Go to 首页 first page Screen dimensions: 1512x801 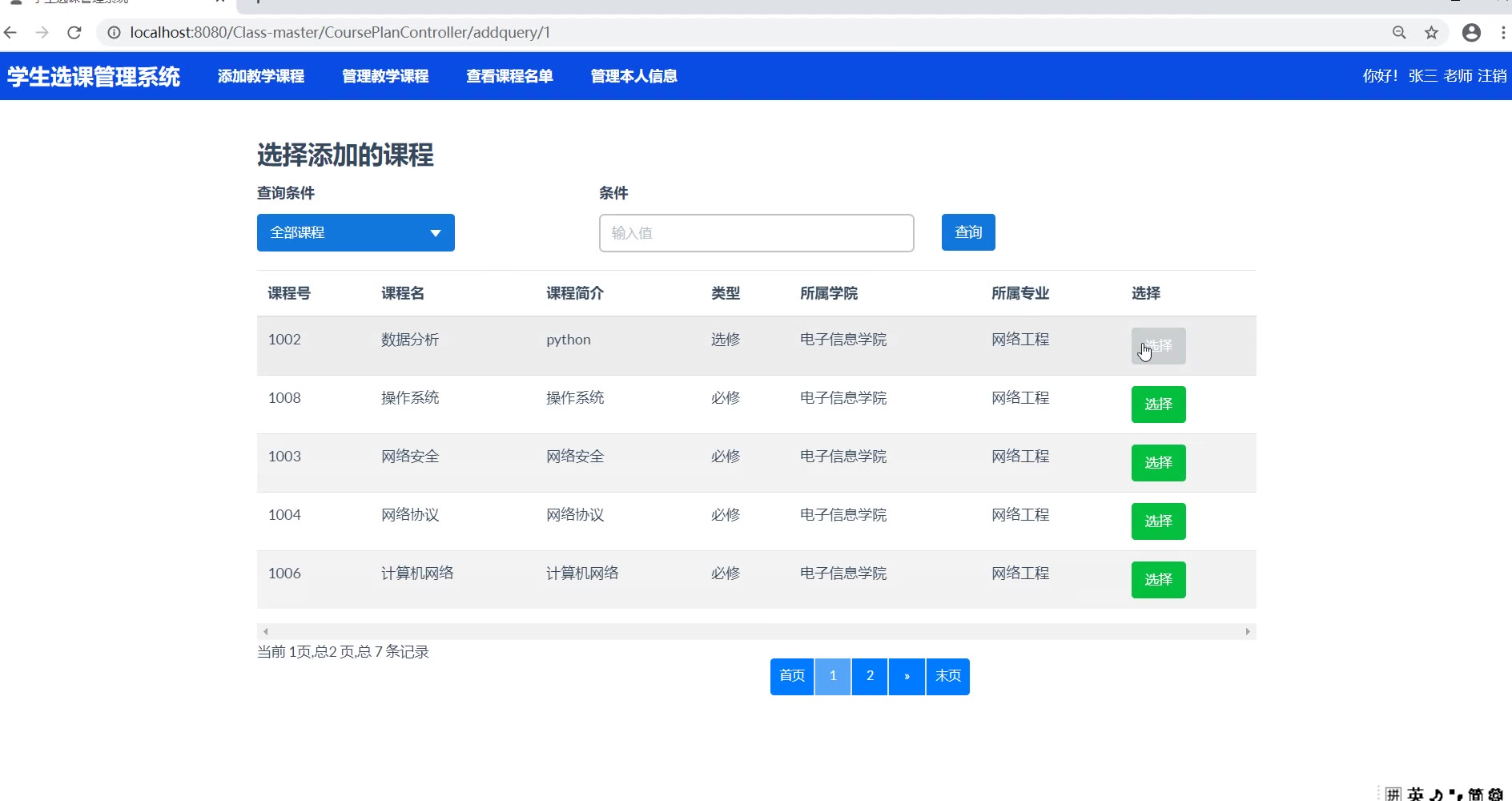(792, 677)
